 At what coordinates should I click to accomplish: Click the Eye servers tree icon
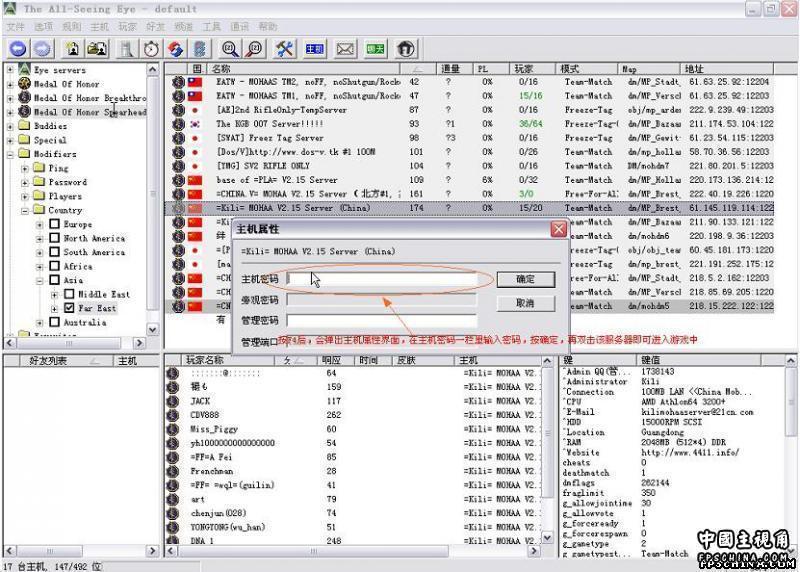point(24,69)
